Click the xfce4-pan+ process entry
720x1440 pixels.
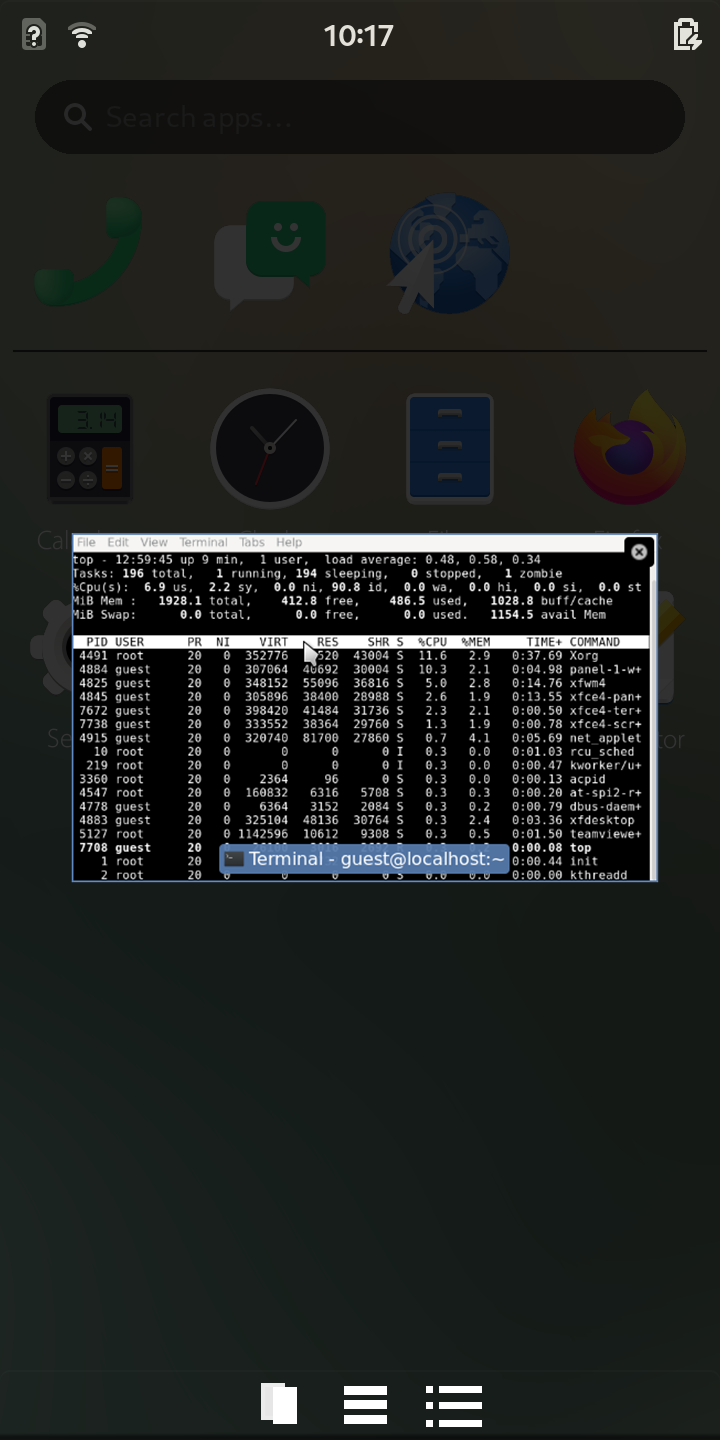pyautogui.click(x=362, y=697)
